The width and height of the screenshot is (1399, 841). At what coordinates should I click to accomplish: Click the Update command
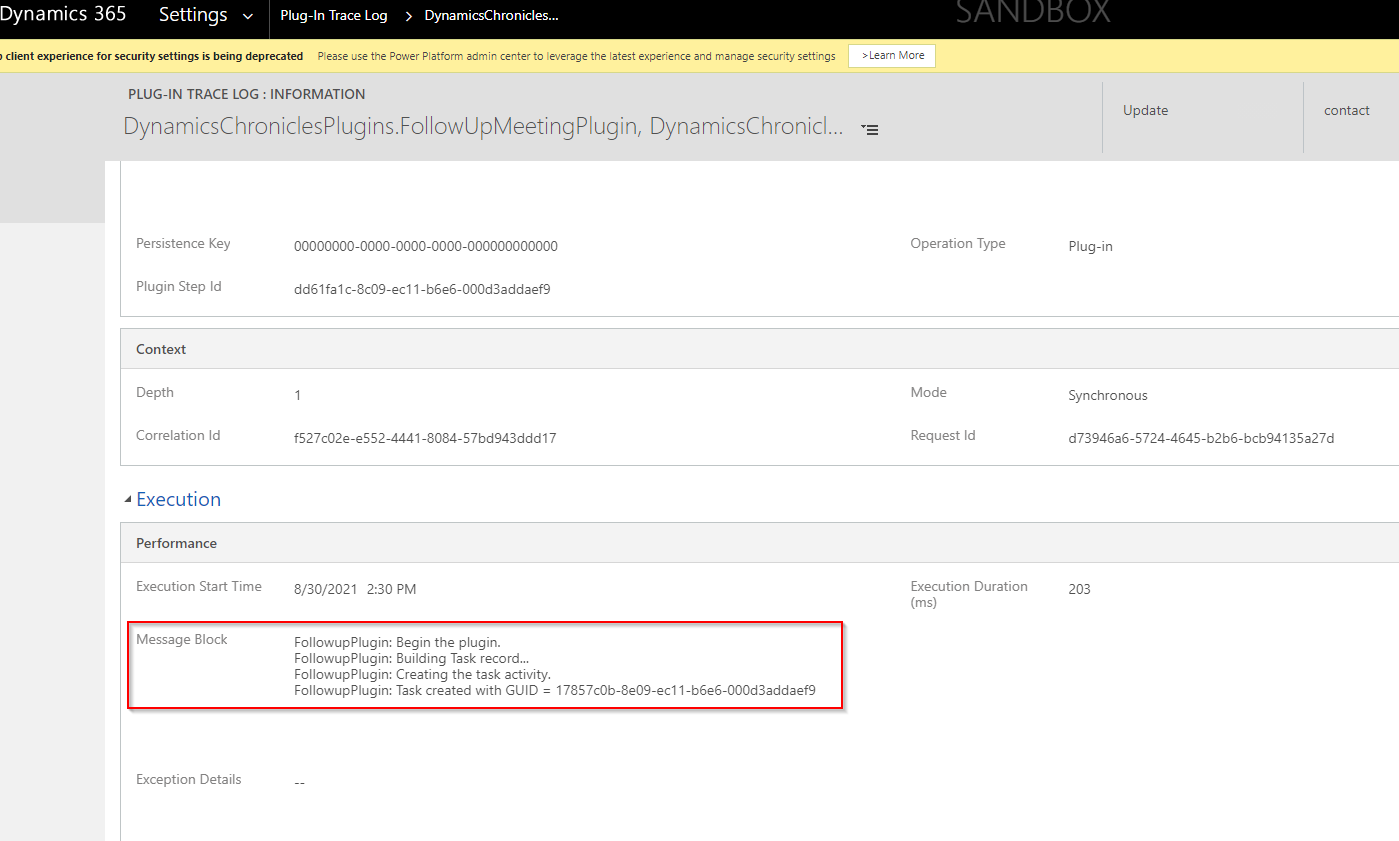(x=1144, y=110)
